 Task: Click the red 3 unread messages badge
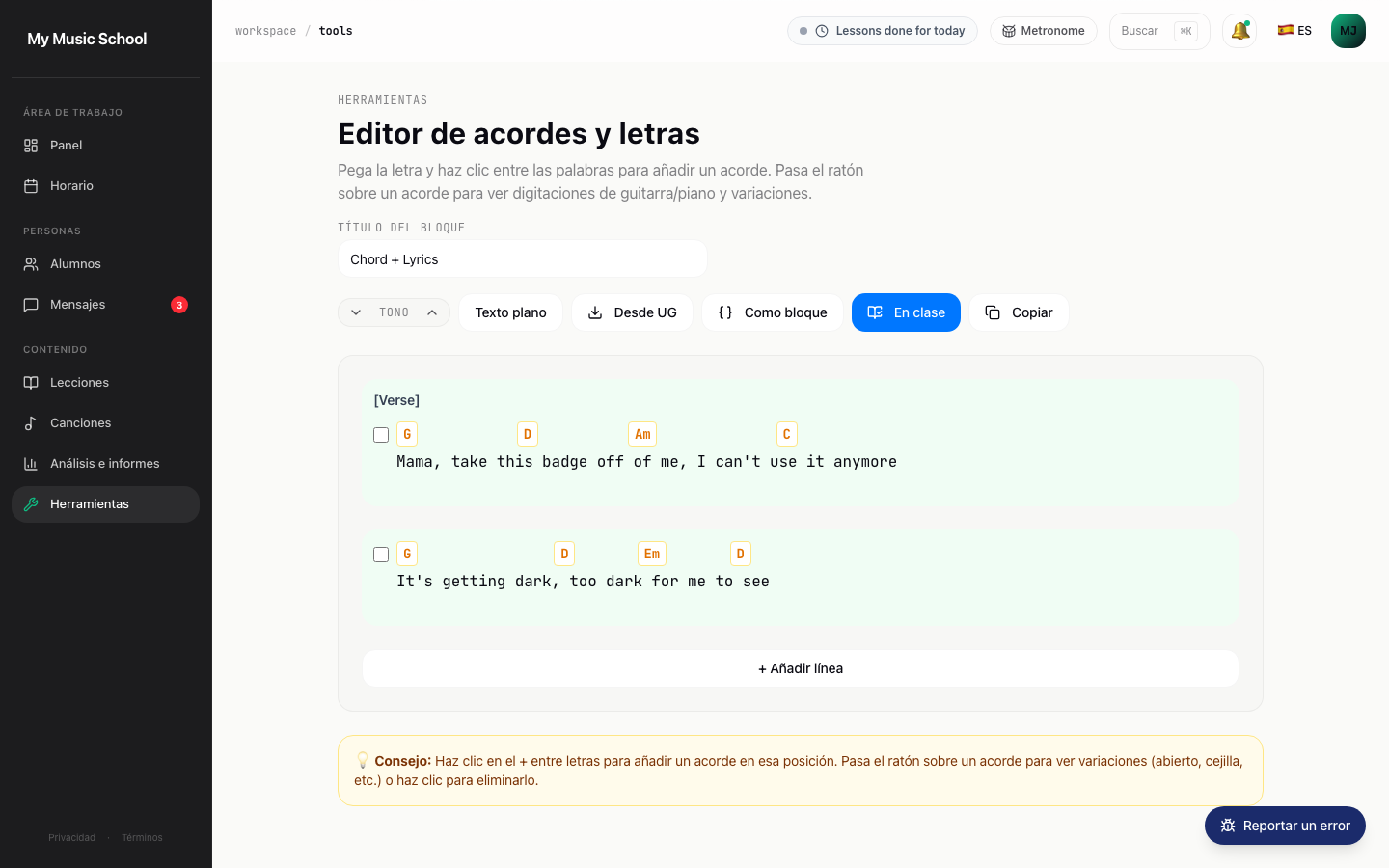[179, 305]
